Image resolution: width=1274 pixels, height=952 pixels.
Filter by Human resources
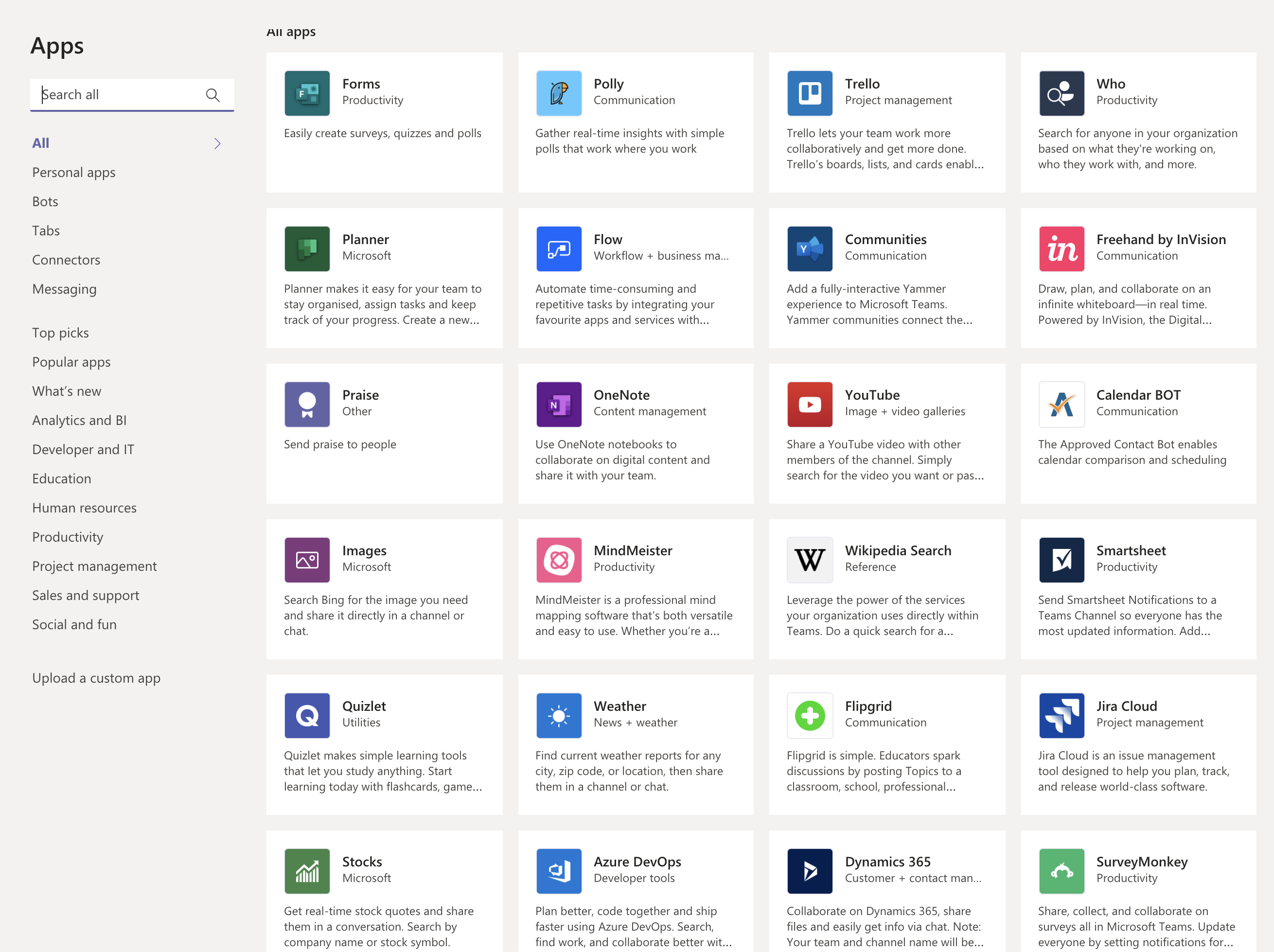point(85,508)
